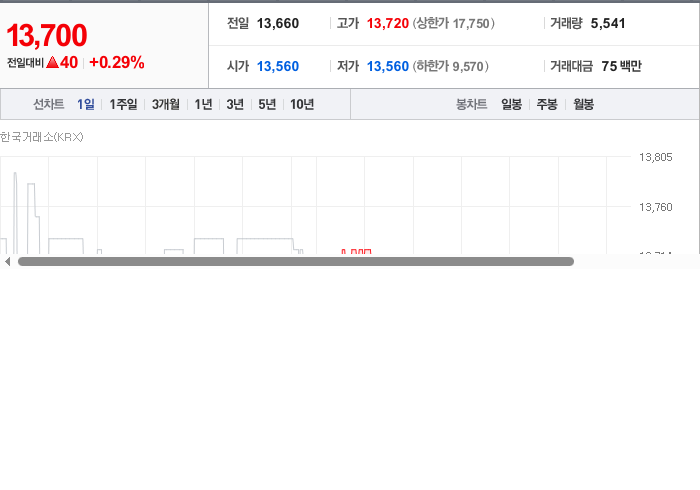This screenshot has width=700, height=490.
Task: Click the 시가 value 13,560
Action: pyautogui.click(x=278, y=66)
